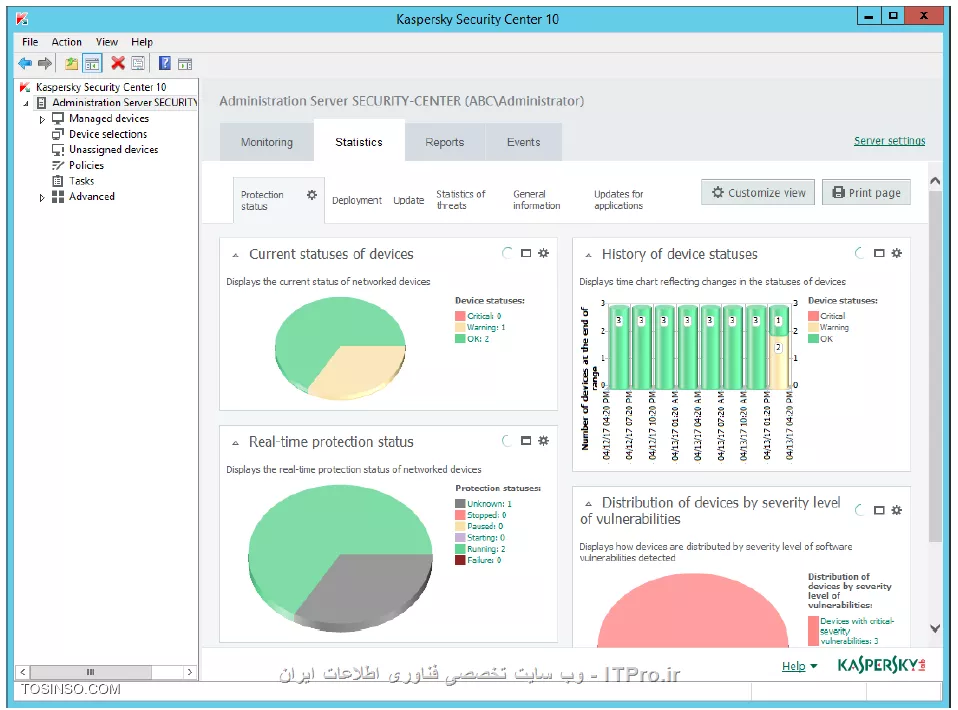The width and height of the screenshot is (958, 710).
Task: Click the Unknown gray swatch in Protection statuses legend
Action: tap(460, 503)
